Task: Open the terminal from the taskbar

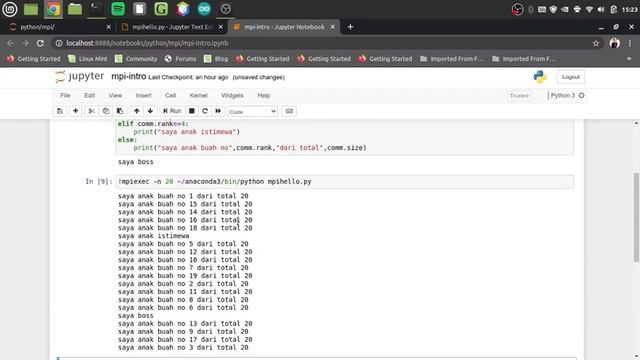Action: pos(96,9)
